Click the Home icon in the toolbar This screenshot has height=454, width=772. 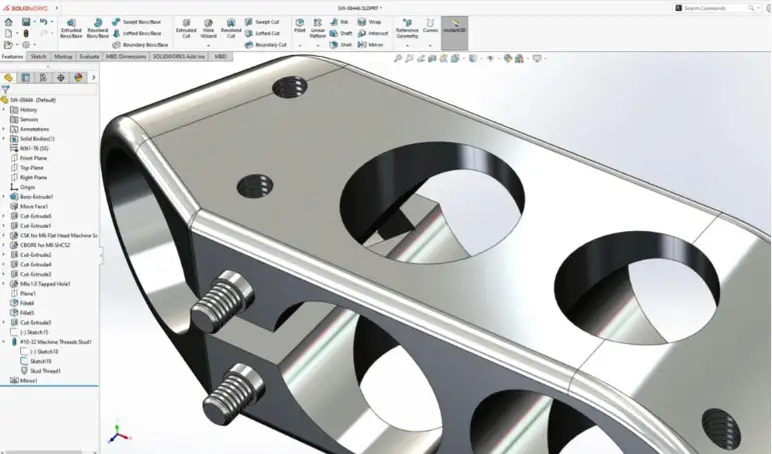coord(8,22)
